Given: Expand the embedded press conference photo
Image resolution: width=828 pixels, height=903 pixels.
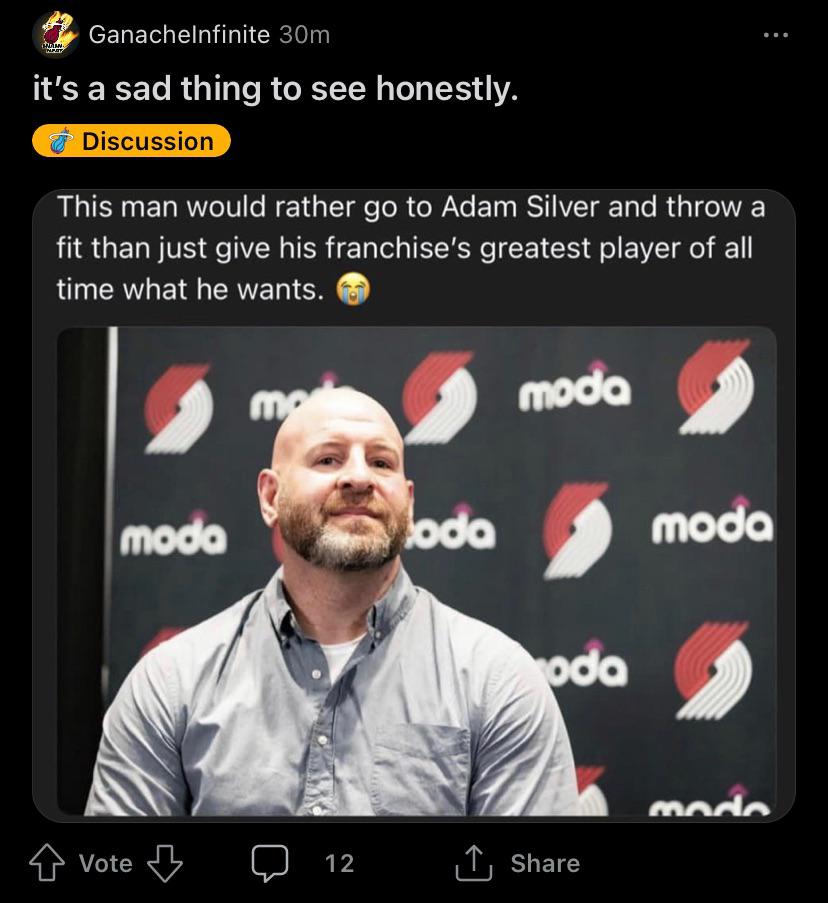Looking at the screenshot, I should tap(414, 570).
